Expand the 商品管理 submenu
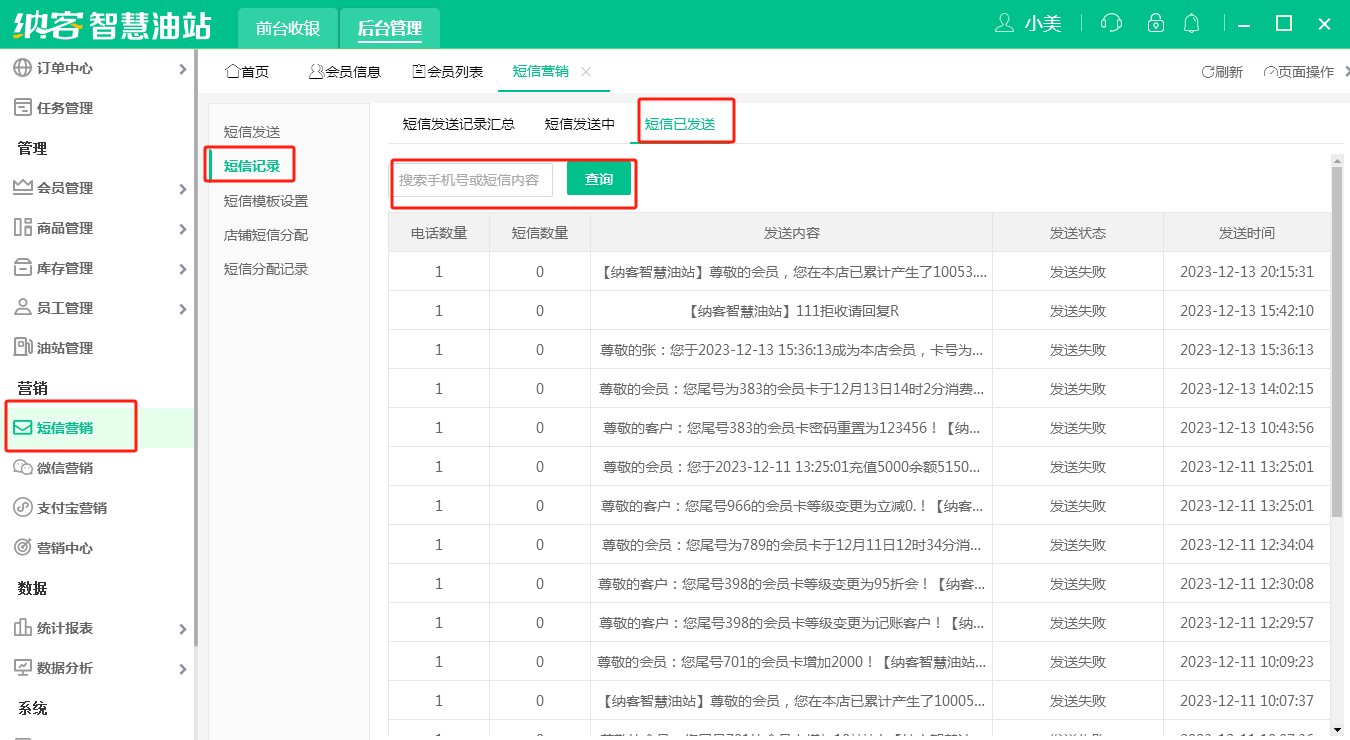 pos(182,229)
